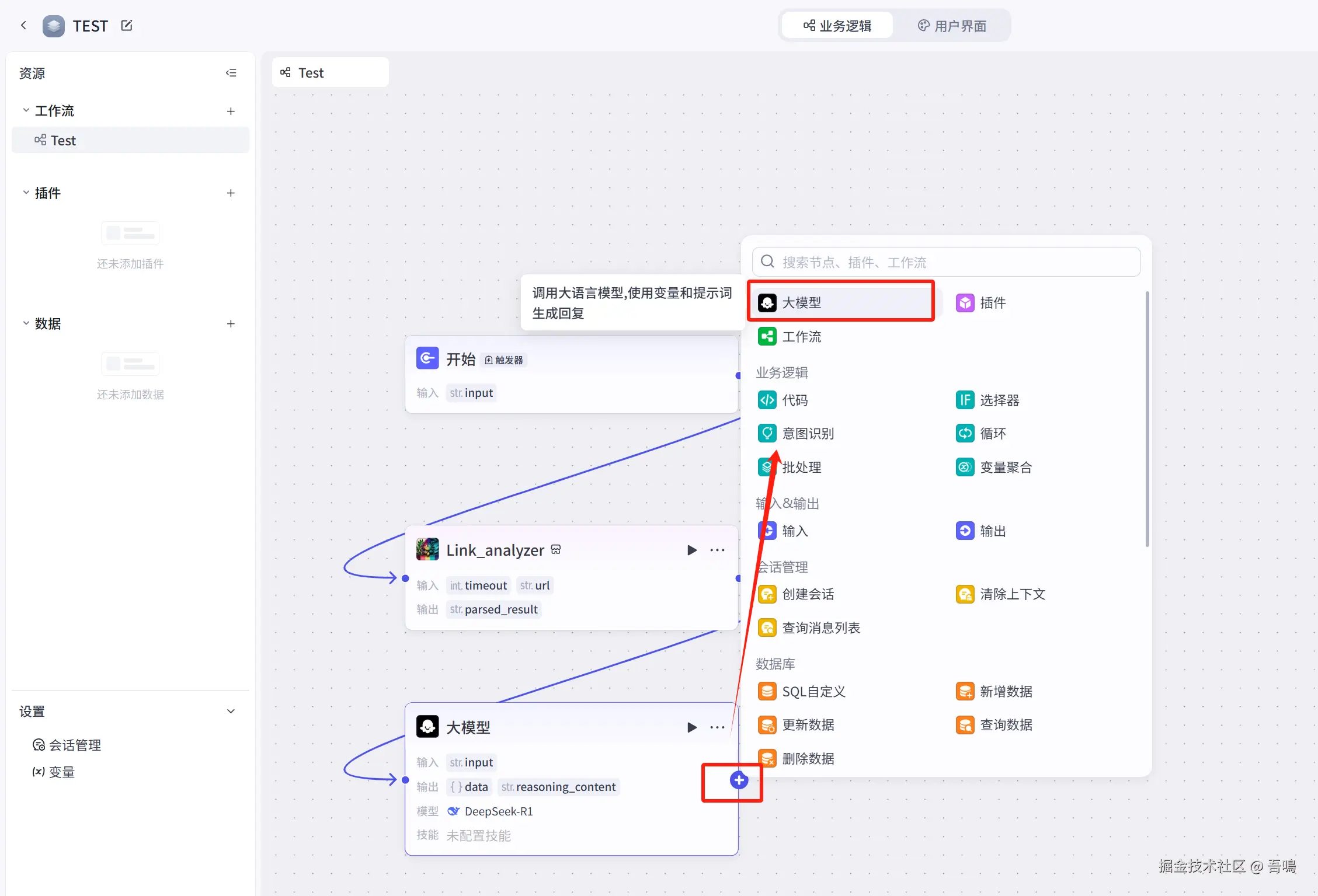Click the edit icon next to TEST title
Viewport: 1318px width, 896px height.
point(127,26)
